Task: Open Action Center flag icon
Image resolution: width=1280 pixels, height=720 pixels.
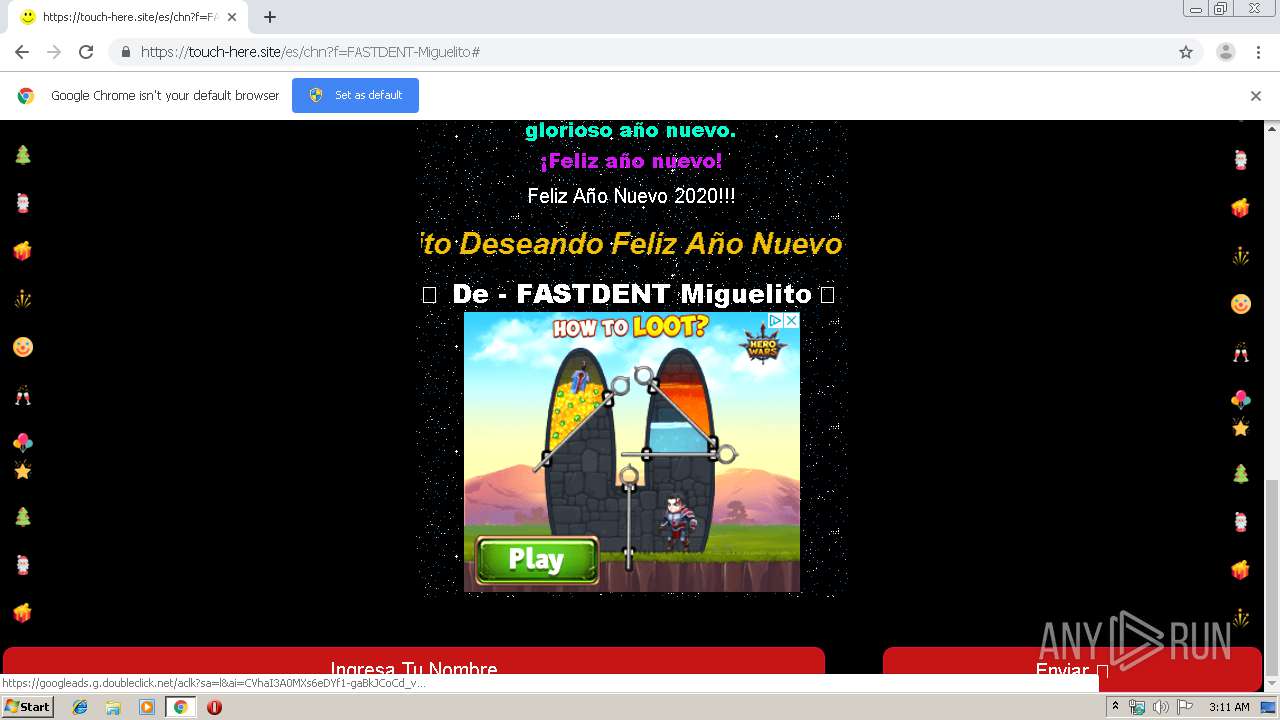Action: (1185, 707)
